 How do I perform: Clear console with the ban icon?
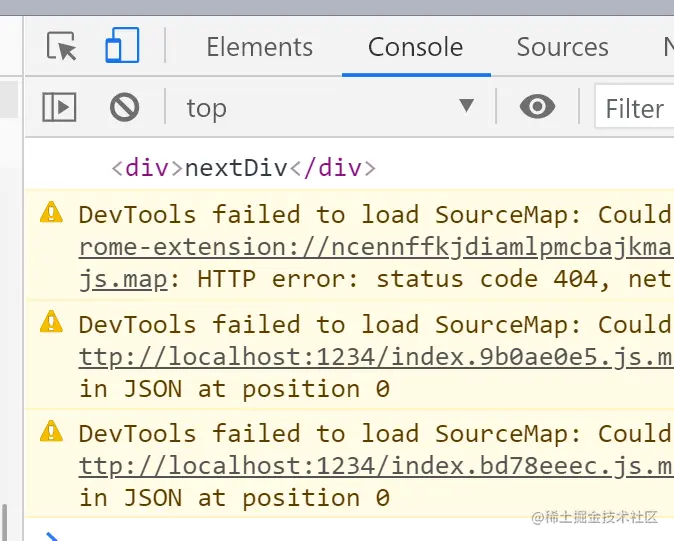[x=124, y=107]
